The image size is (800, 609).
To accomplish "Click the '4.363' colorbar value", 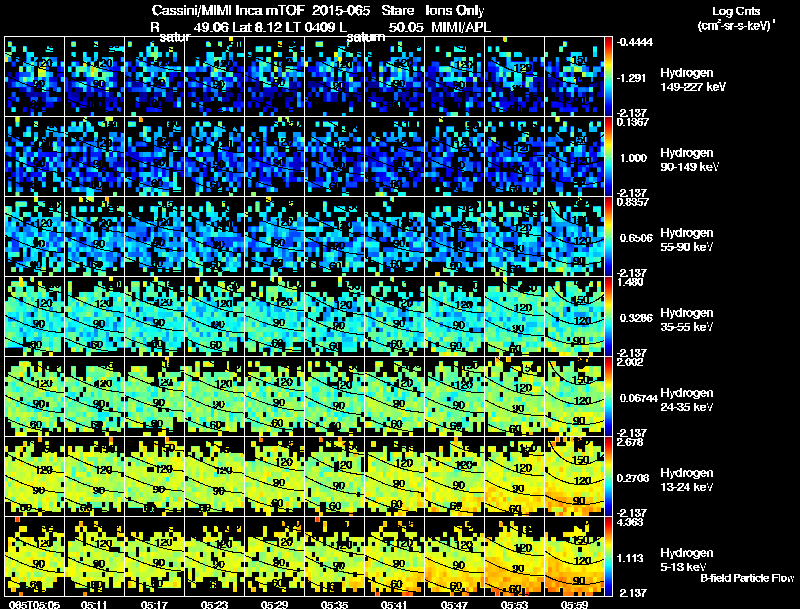I will [630, 523].
